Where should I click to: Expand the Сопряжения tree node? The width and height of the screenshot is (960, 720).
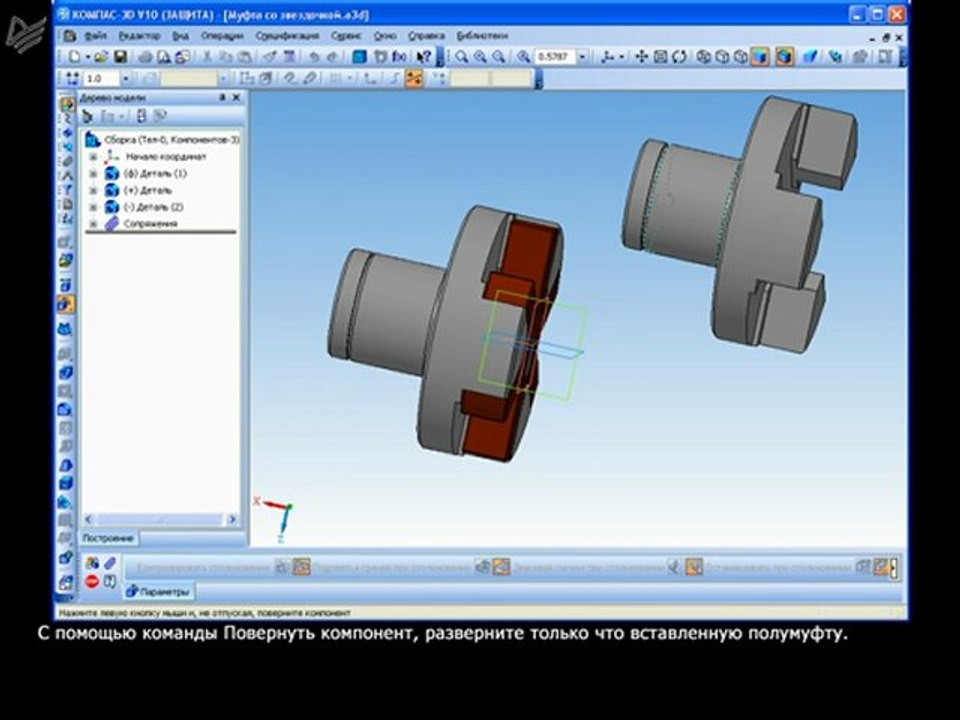click(x=94, y=224)
